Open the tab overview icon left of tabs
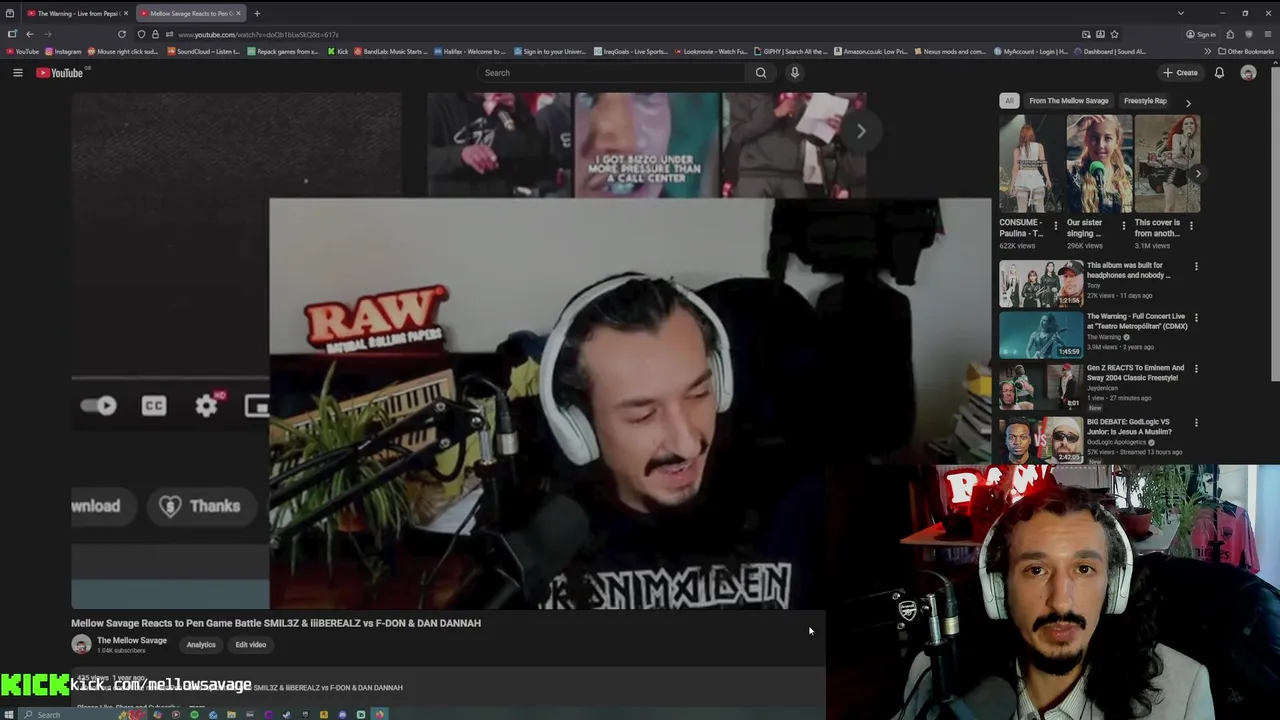 tap(10, 13)
